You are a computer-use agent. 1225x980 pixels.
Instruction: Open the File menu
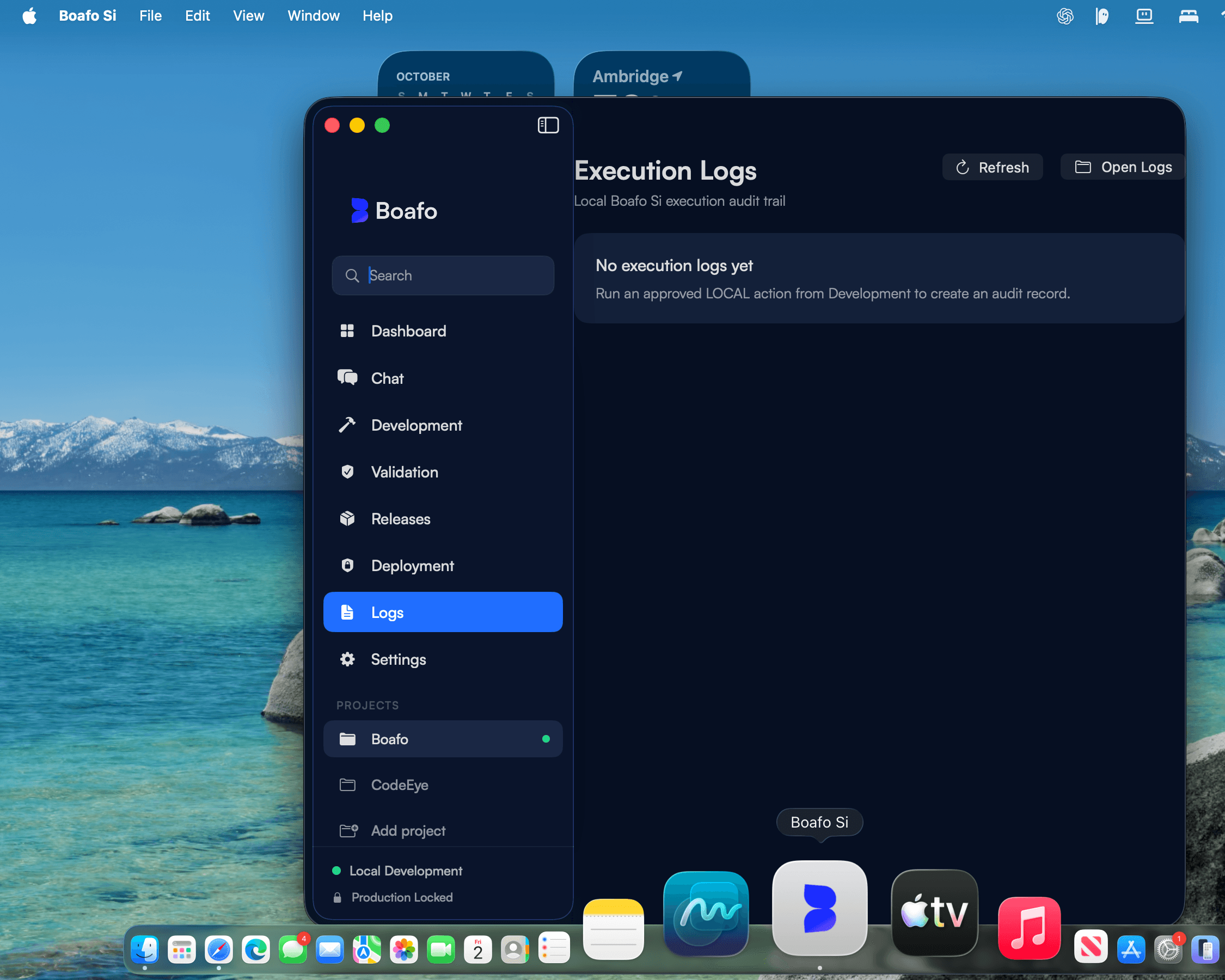pos(151,16)
